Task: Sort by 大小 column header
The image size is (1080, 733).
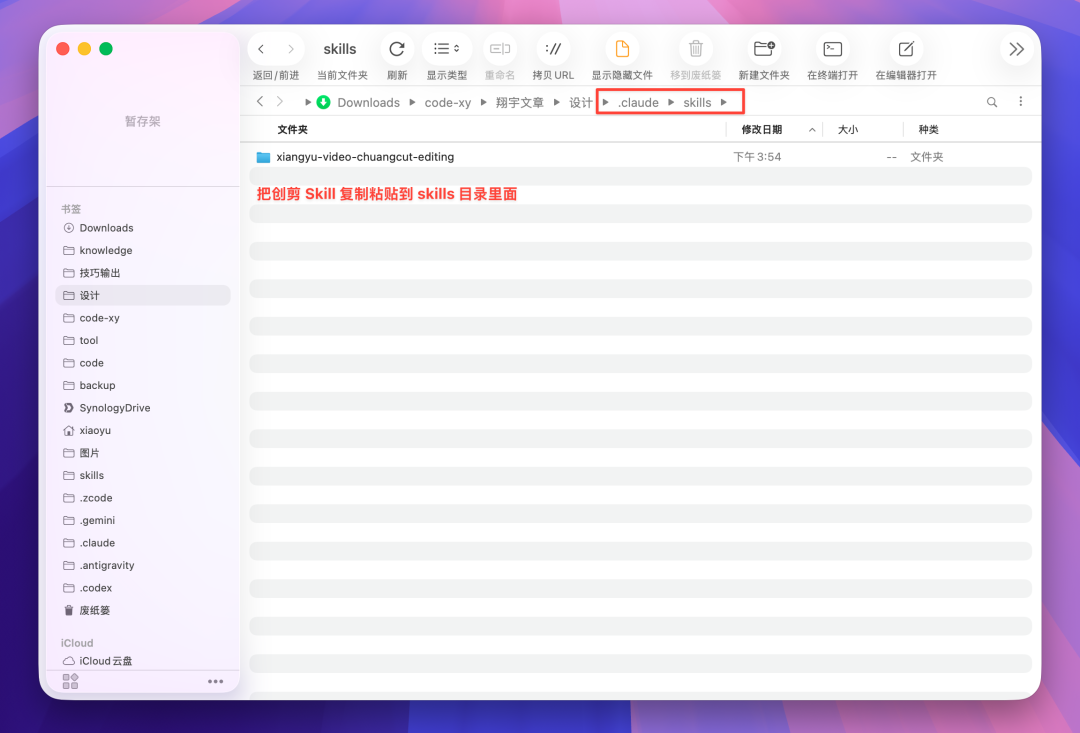Action: (x=848, y=130)
